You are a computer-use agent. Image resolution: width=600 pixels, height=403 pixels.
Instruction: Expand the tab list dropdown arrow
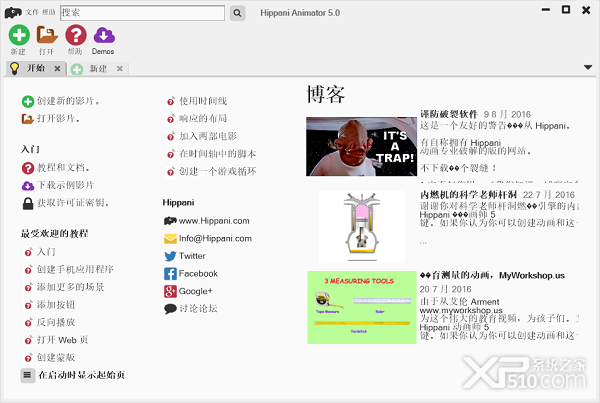(x=588, y=67)
